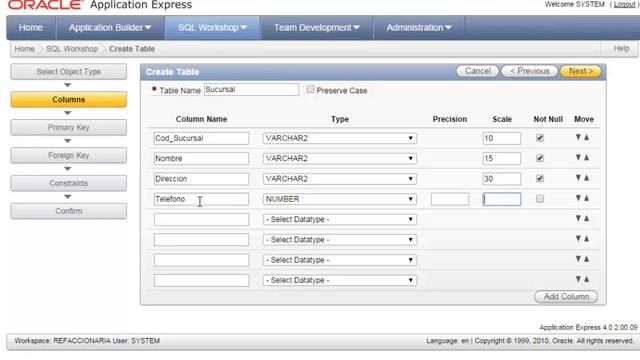Move the Nombre row down with its arrow
Image resolution: width=640 pixels, height=360 pixels.
[x=578, y=158]
